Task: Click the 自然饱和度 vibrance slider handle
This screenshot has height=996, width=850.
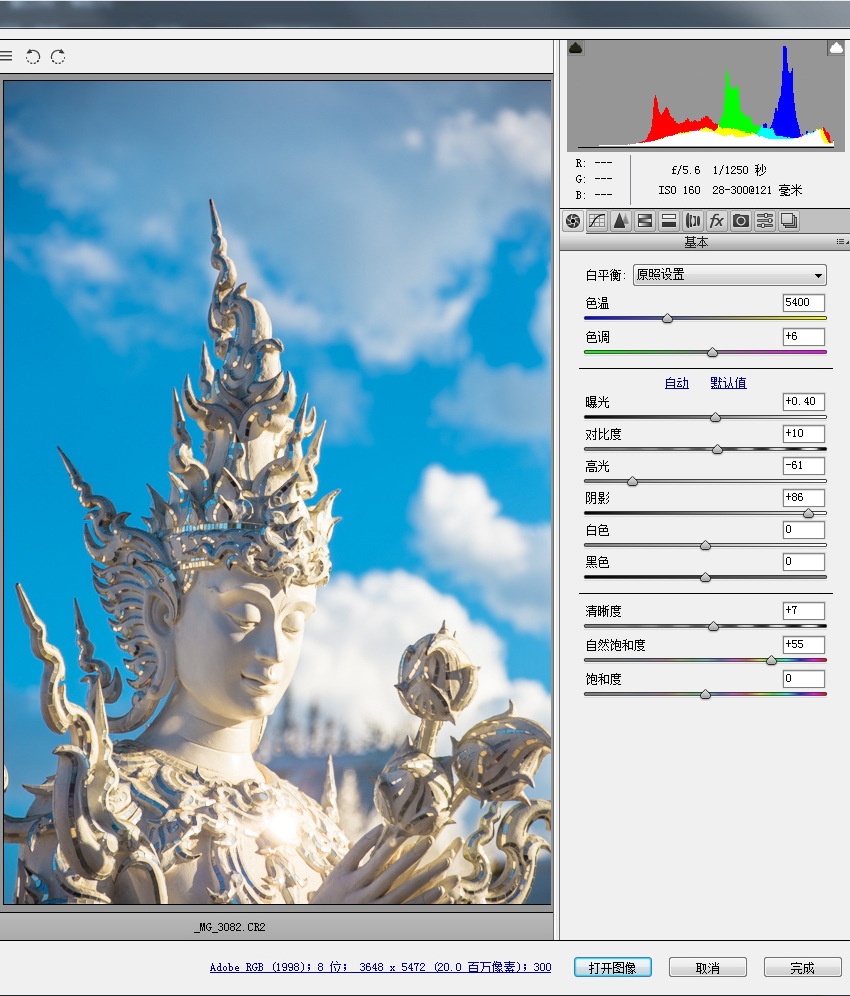Action: coord(771,661)
